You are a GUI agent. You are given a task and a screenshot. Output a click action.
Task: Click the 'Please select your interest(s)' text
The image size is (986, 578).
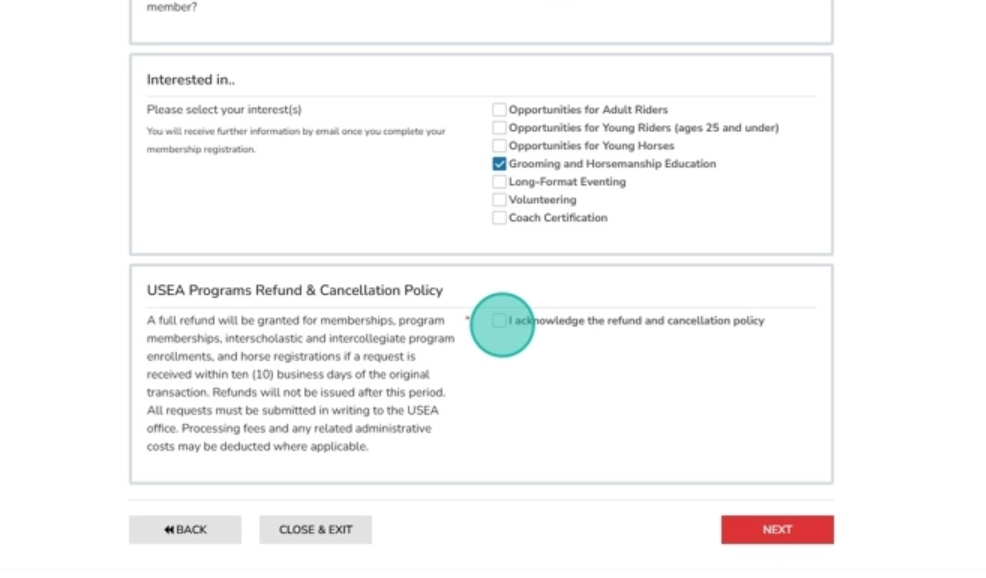[224, 110]
